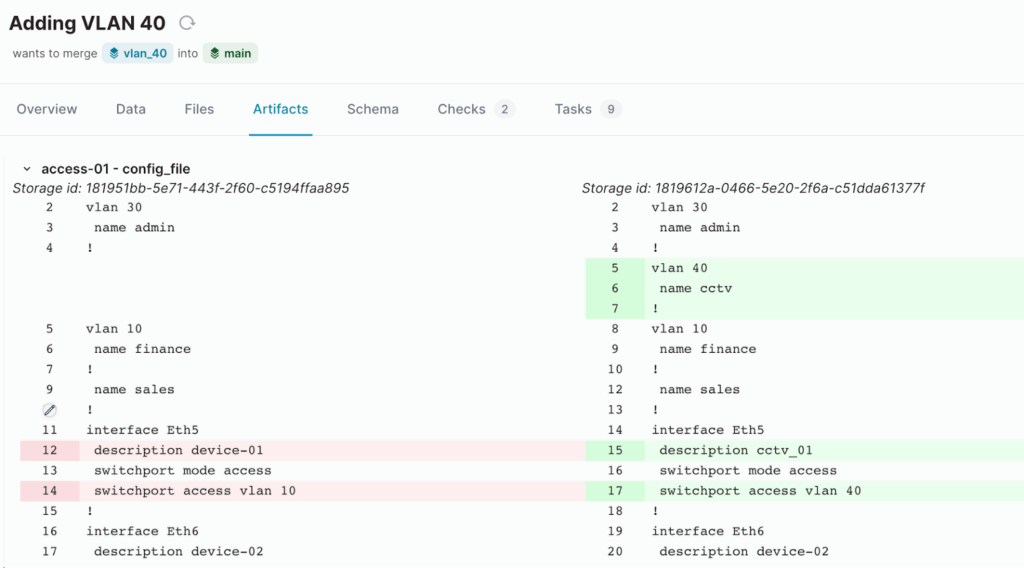Click the refresh icon beside Adding VLAN 40
This screenshot has width=1024, height=568.
pyautogui.click(x=187, y=23)
